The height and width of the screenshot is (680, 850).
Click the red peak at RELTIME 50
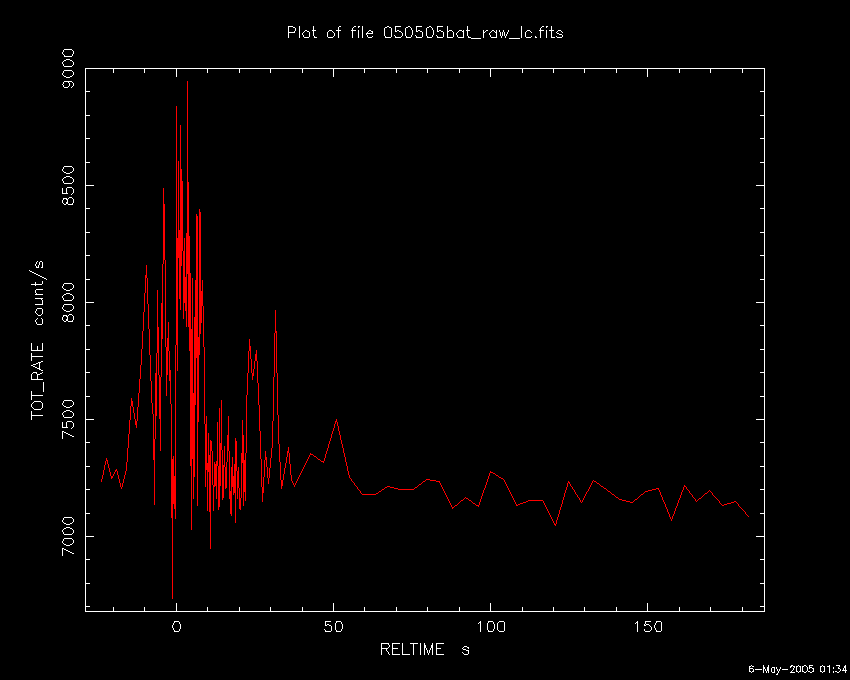tap(337, 420)
